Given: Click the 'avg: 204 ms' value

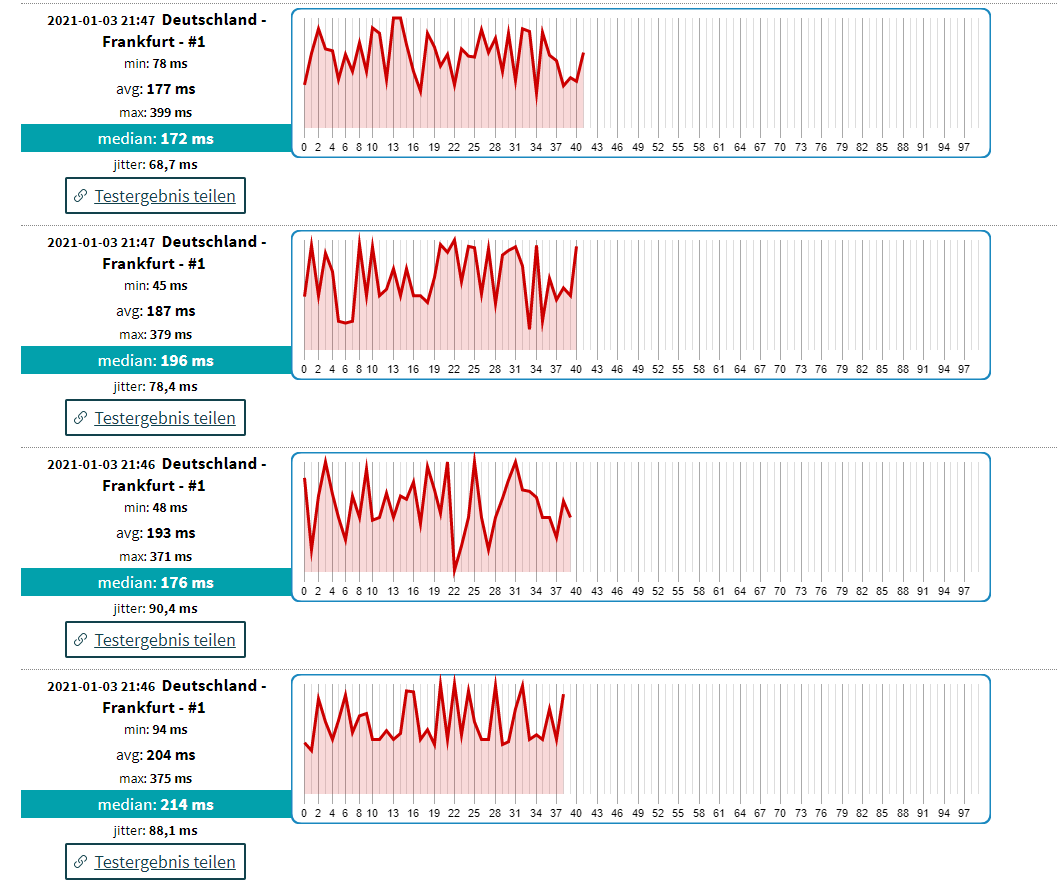Looking at the screenshot, I should click(156, 755).
